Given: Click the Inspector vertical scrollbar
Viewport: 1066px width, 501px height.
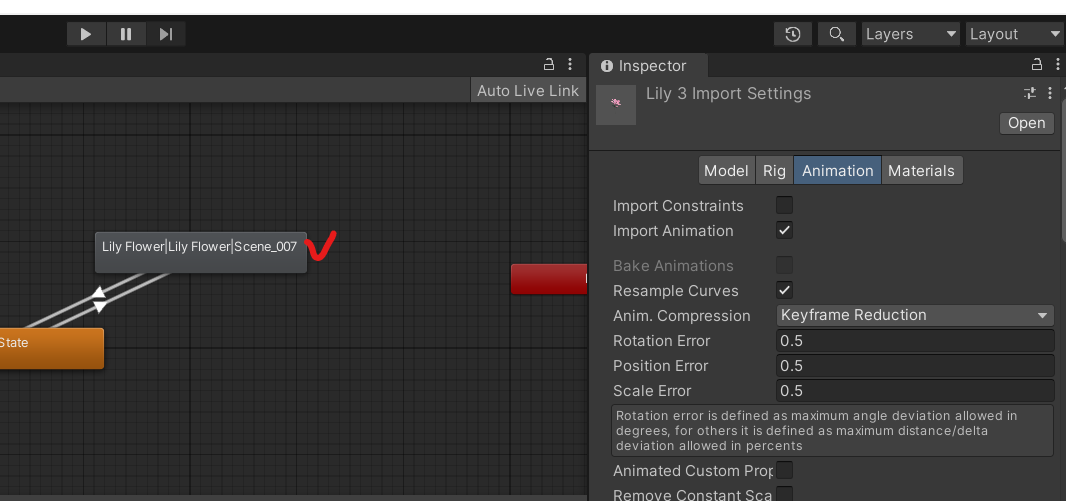Looking at the screenshot, I should (x=1063, y=170).
